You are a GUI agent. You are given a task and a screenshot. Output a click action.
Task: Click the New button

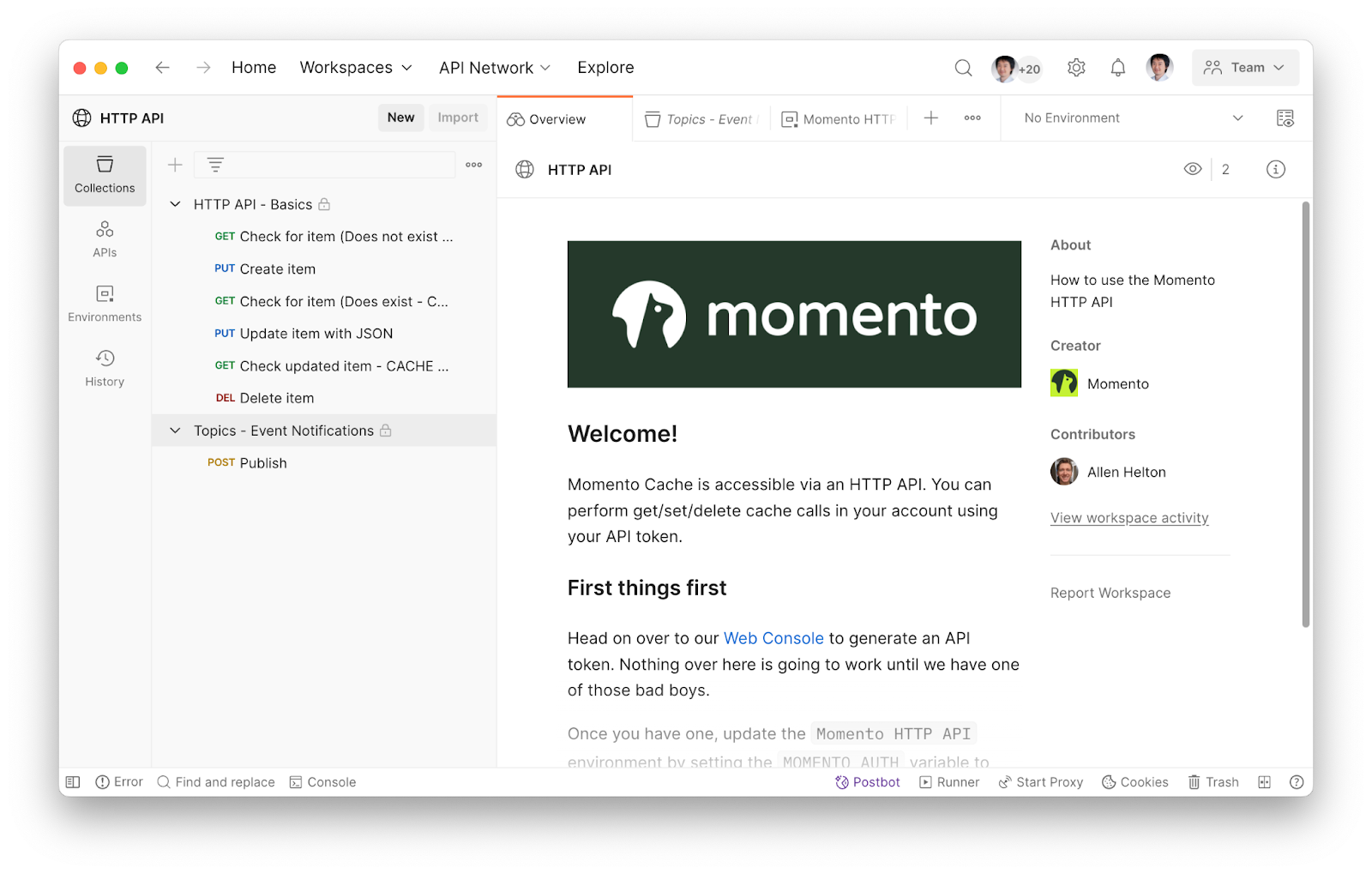(400, 118)
